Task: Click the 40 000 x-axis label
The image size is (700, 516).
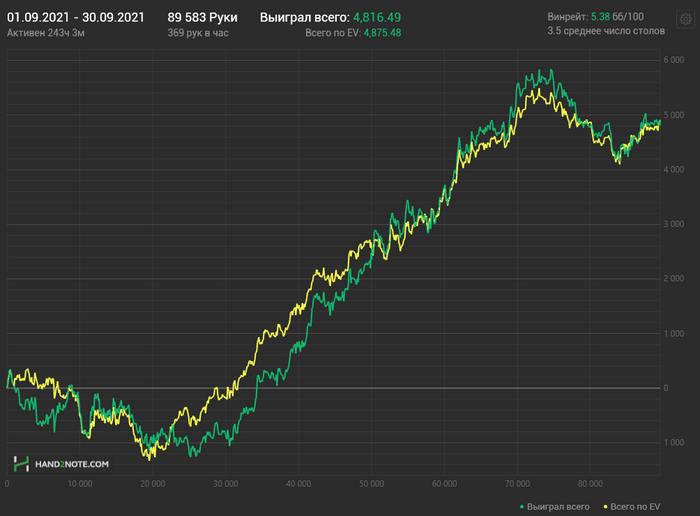Action: [x=298, y=484]
